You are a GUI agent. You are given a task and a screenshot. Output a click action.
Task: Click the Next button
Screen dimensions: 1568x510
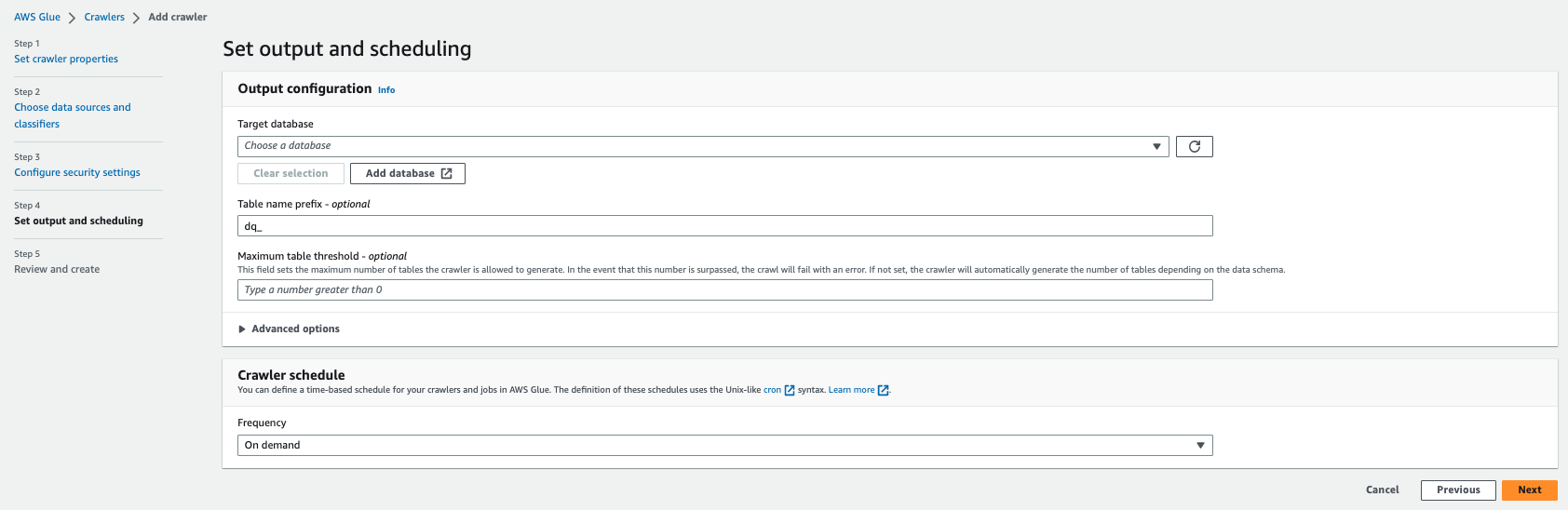pyautogui.click(x=1529, y=490)
